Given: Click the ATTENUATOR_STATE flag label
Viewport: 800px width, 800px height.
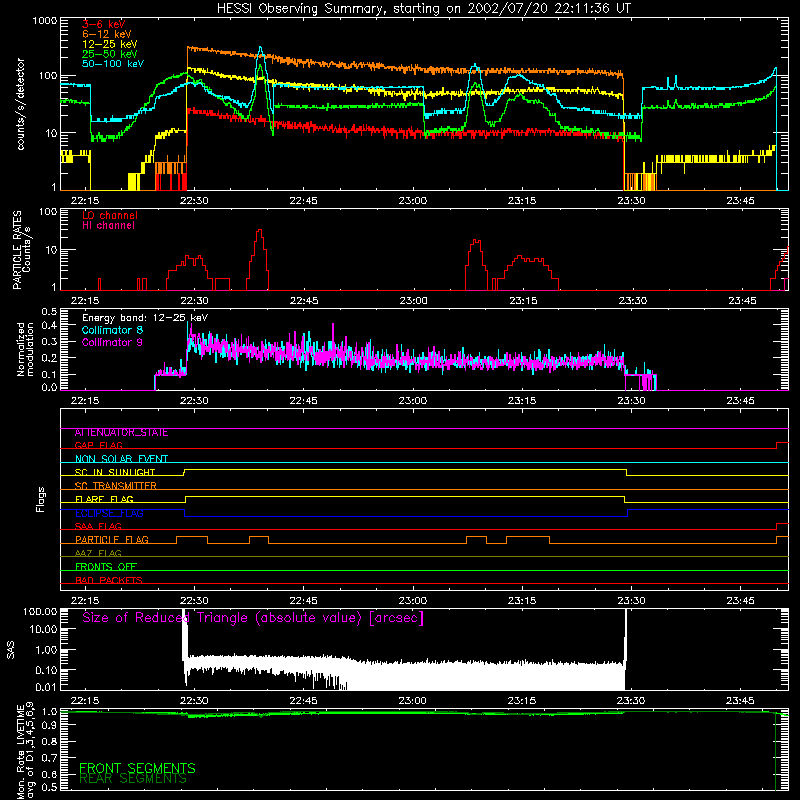Looking at the screenshot, I should coord(121,433).
